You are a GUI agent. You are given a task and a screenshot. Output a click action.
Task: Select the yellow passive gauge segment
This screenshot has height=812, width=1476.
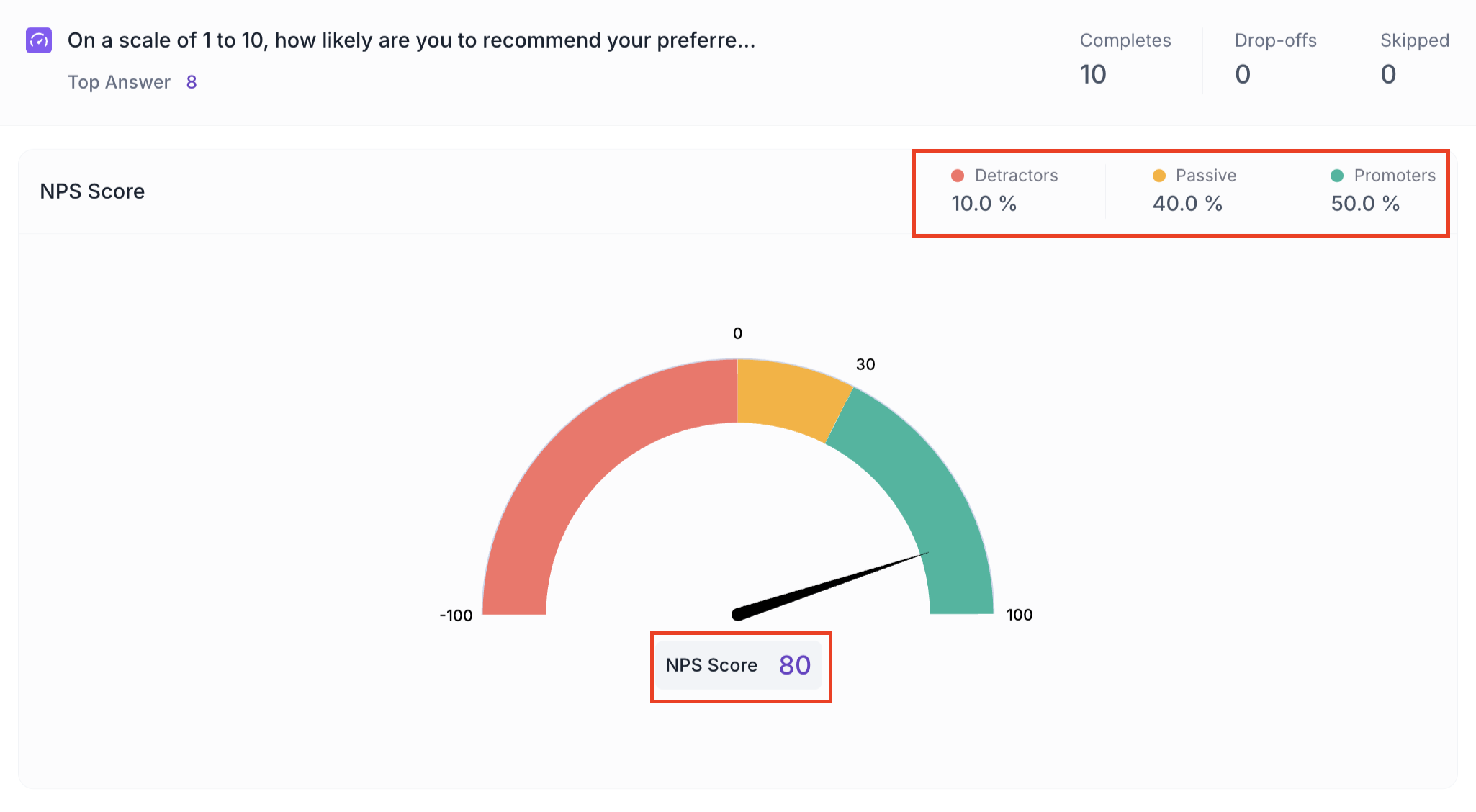(788, 397)
